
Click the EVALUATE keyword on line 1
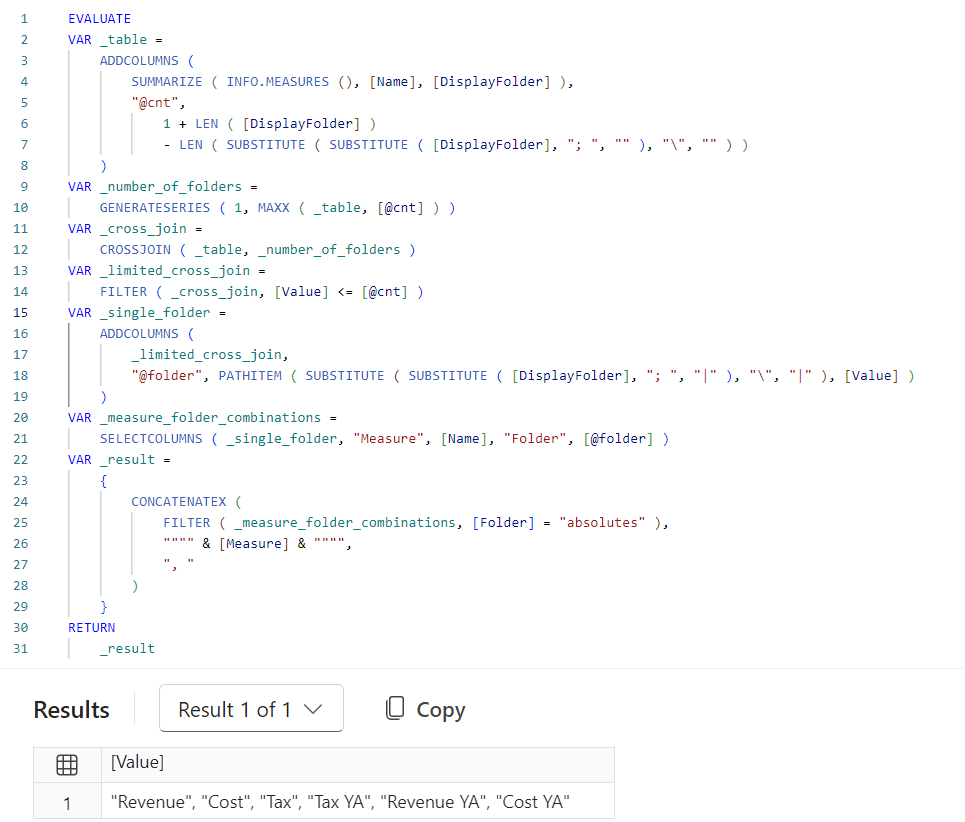click(x=100, y=18)
